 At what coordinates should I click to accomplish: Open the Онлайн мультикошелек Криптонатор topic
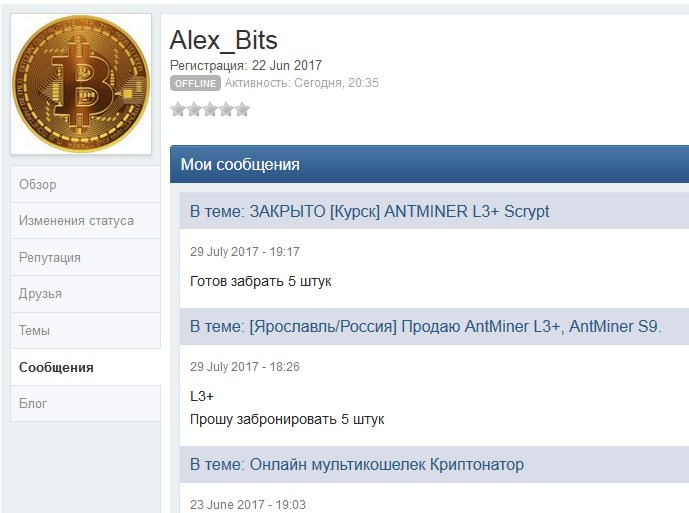click(386, 464)
